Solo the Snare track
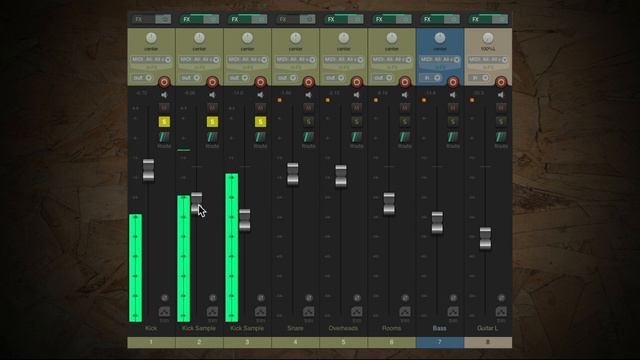The width and height of the screenshot is (640, 360). pos(309,122)
